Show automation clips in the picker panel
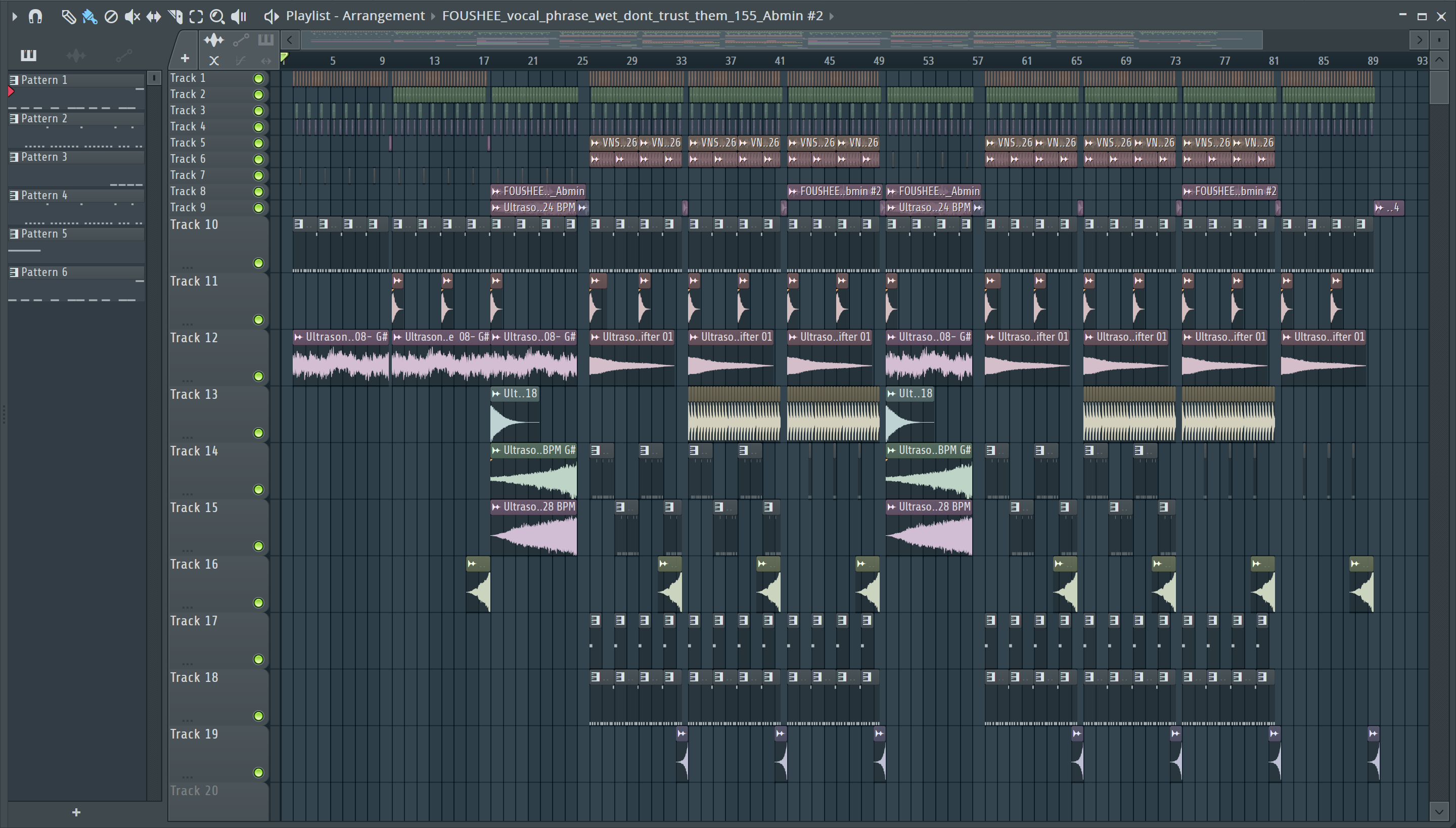Screen dimensions: 1456x828 tap(123, 55)
